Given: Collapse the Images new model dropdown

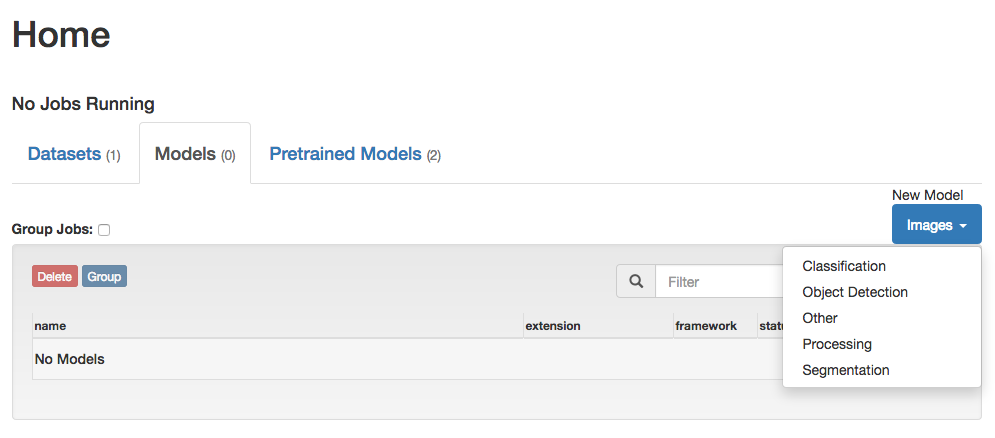Looking at the screenshot, I should pyautogui.click(x=937, y=224).
